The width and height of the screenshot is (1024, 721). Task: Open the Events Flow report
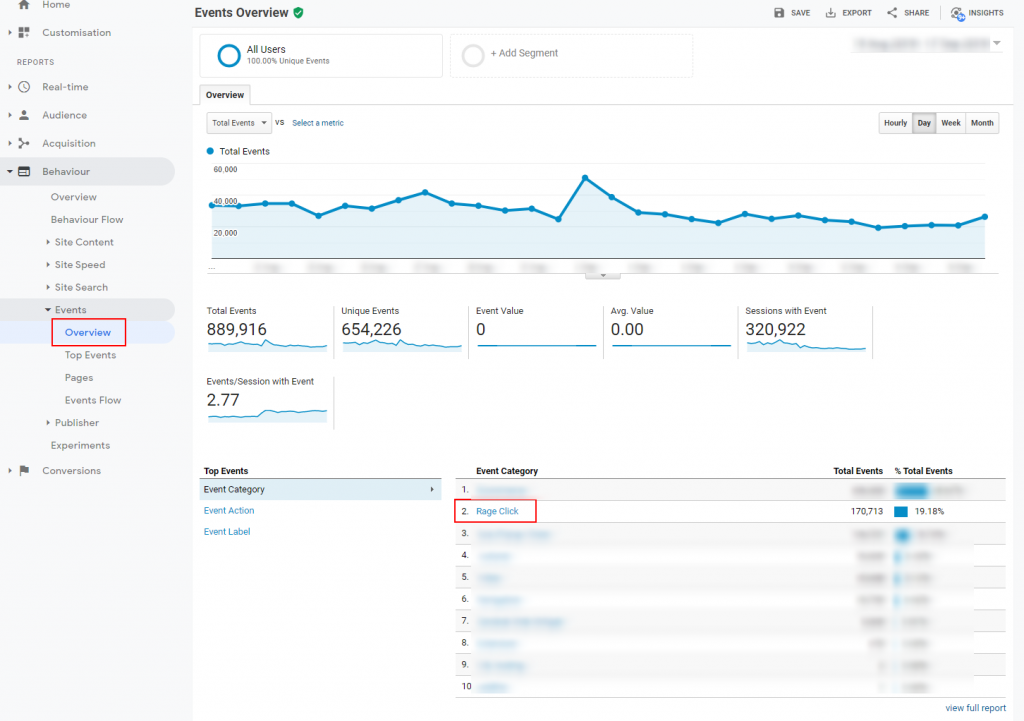tap(93, 400)
